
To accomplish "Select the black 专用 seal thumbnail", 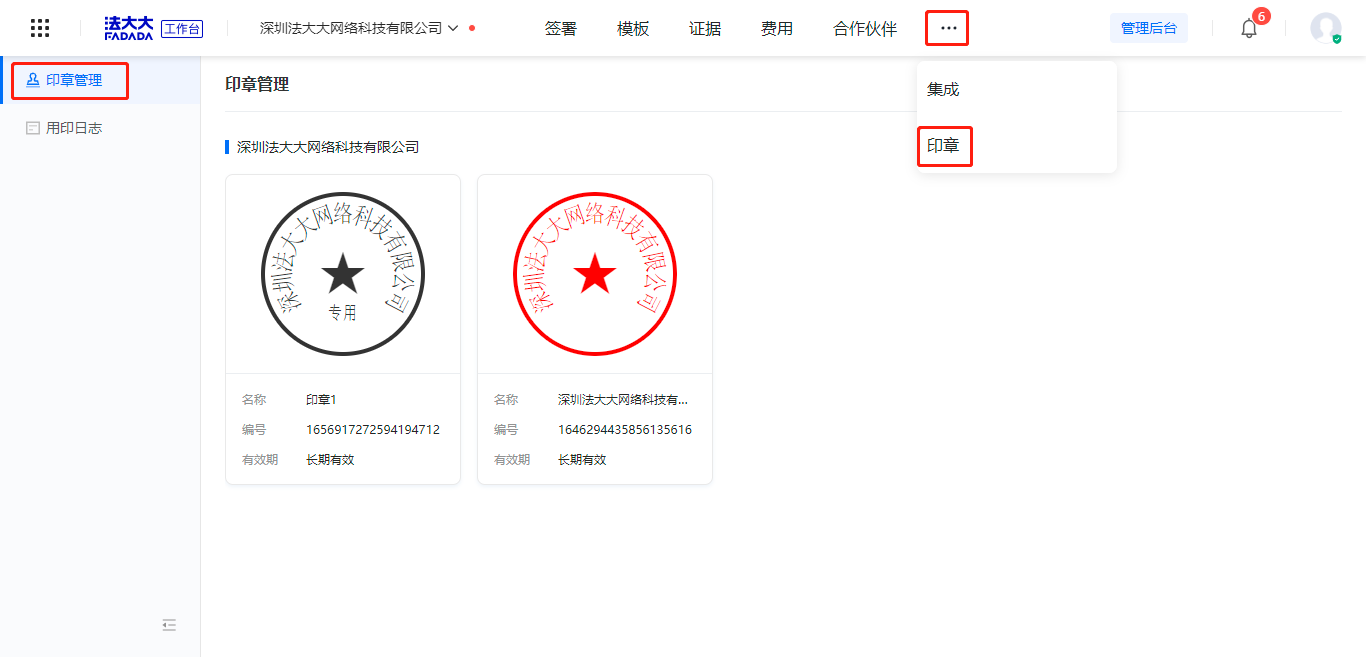I will (343, 274).
